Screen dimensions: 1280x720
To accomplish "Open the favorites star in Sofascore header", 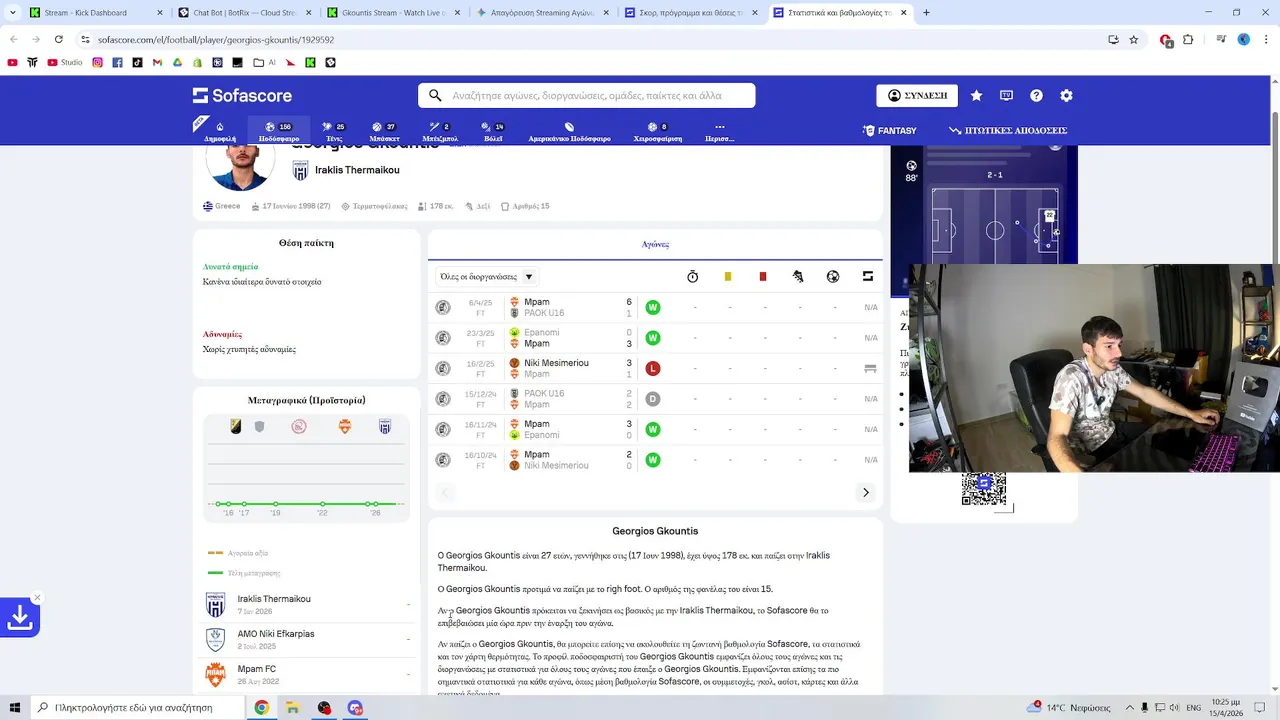I will (x=976, y=95).
